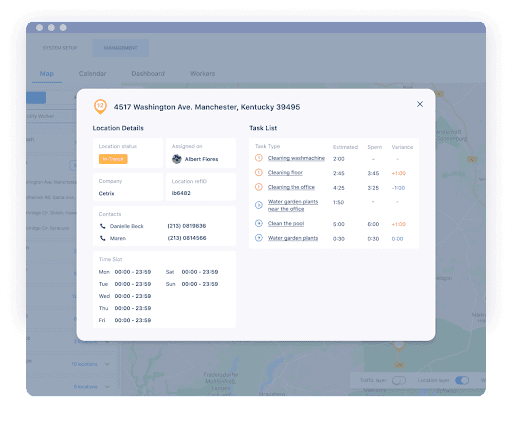
Task: Open the Water garden plants near the office link
Action: point(293,205)
